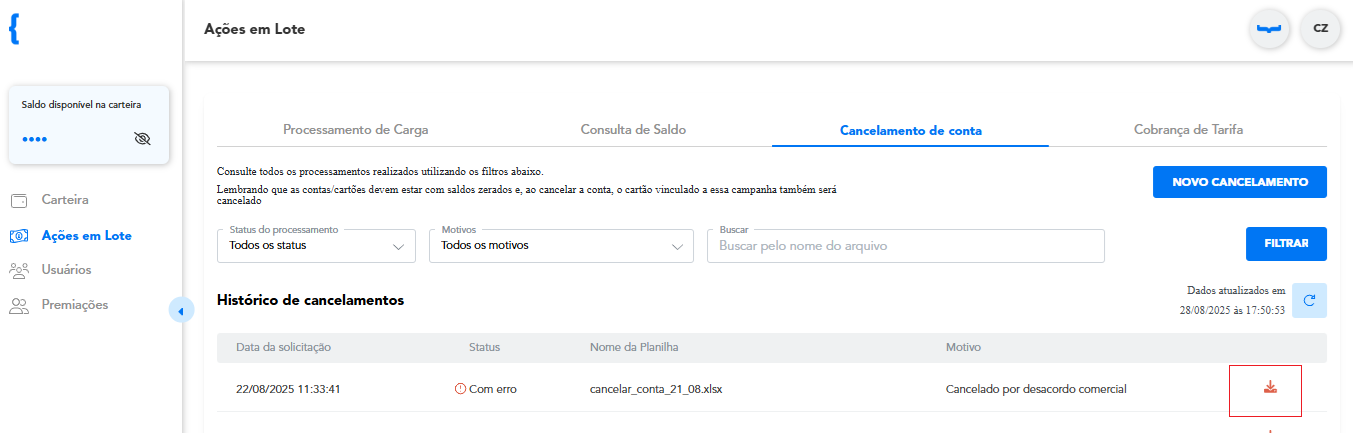
Task: Click the Com erro status cell
Action: (x=486, y=389)
